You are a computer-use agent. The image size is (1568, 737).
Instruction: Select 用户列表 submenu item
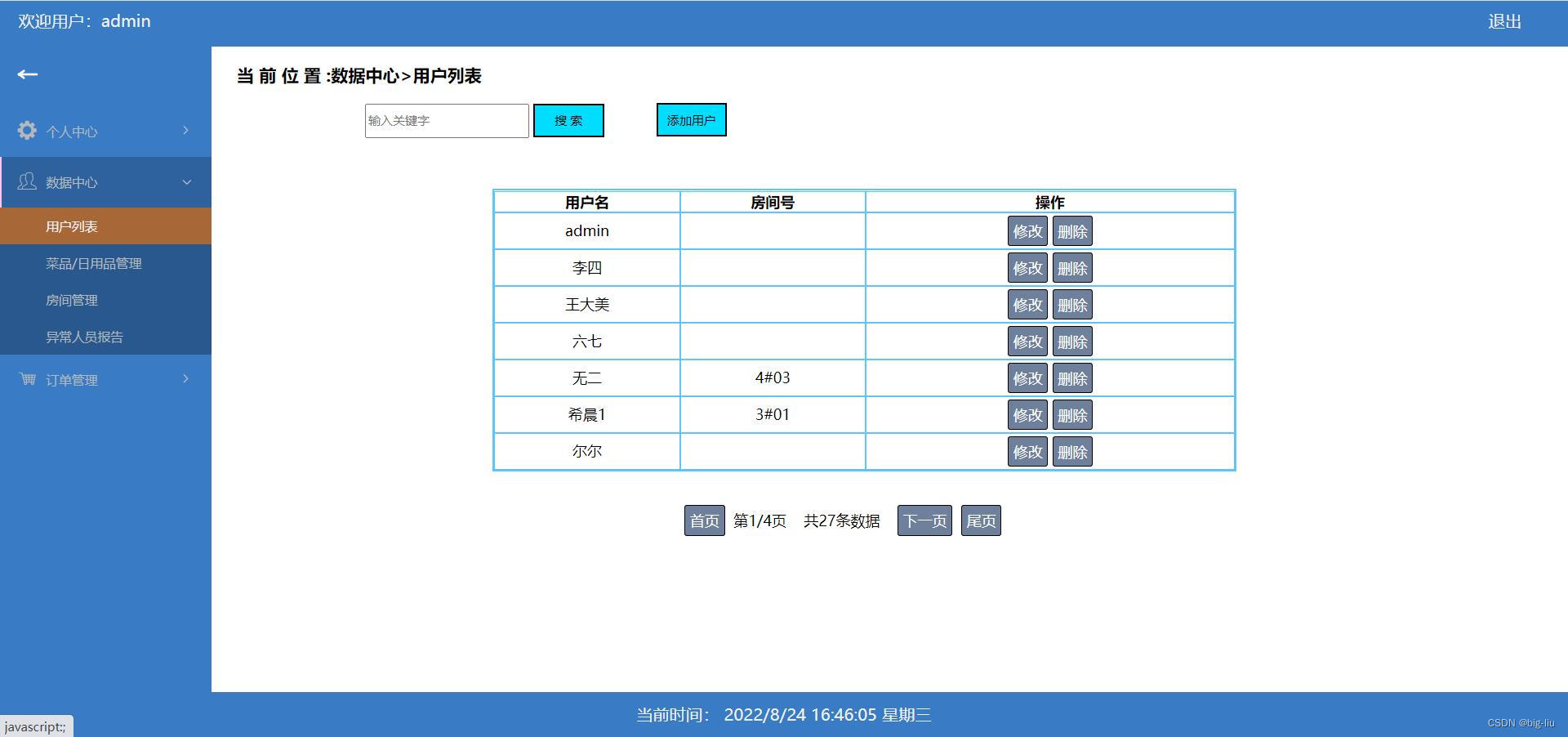pos(105,226)
